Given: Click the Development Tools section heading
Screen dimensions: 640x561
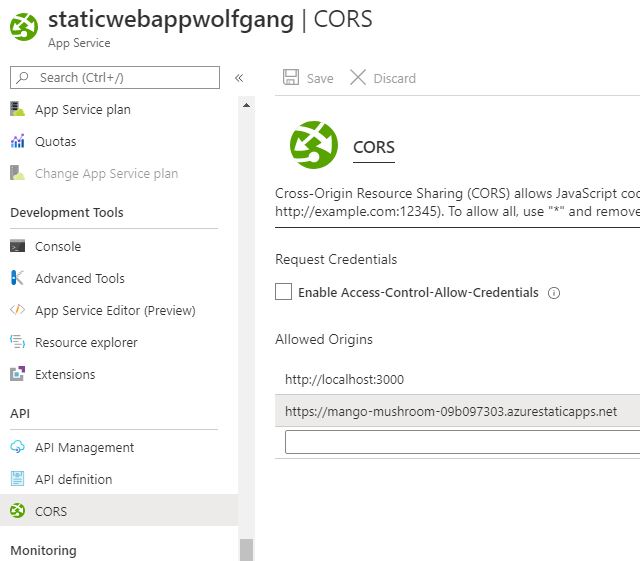Looking at the screenshot, I should [67, 212].
